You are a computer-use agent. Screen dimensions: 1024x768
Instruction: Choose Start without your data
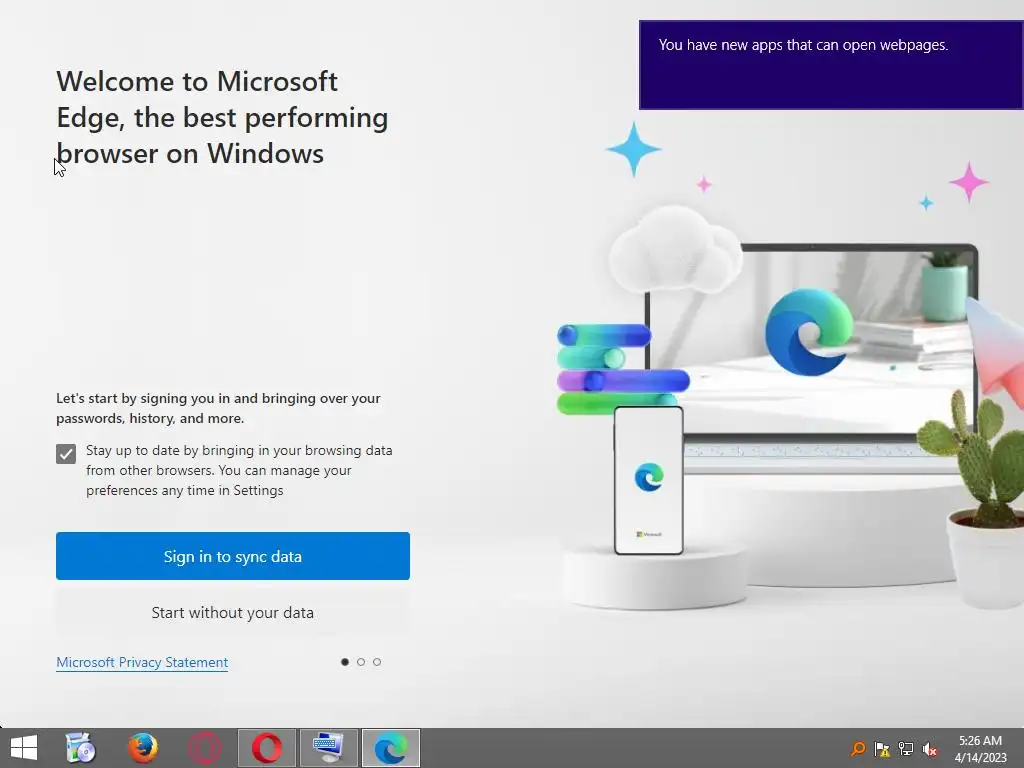(232, 613)
